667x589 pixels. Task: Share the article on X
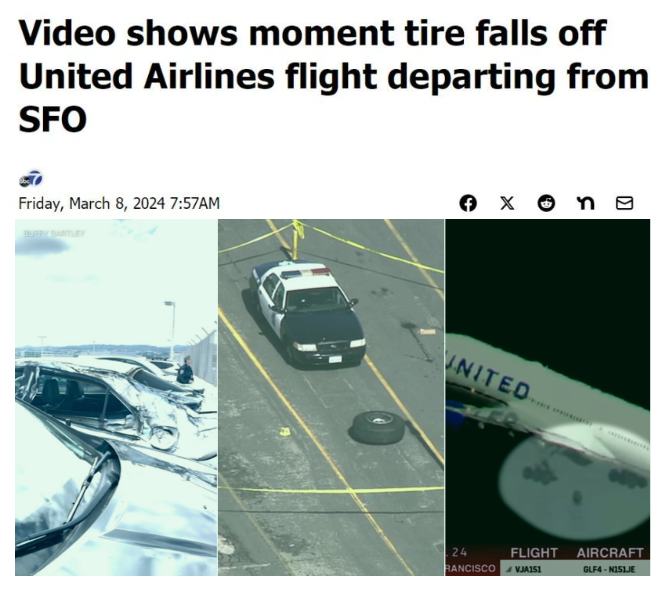point(507,203)
